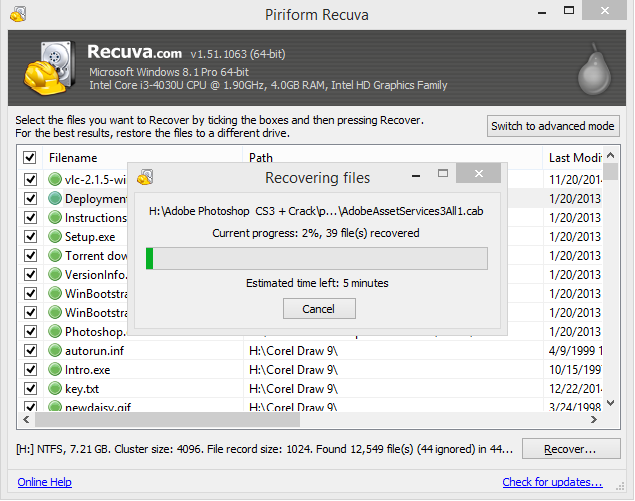Click the 11/20/201 date for vlc file
This screenshot has width=635, height=501.
[x=575, y=179]
